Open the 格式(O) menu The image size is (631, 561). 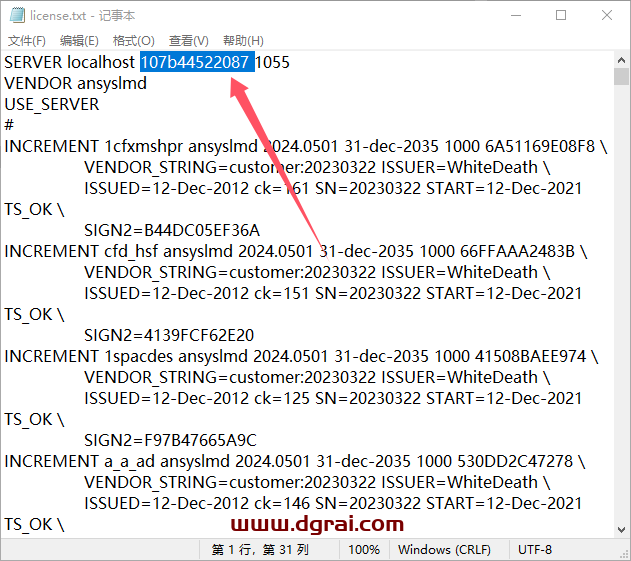click(x=134, y=41)
